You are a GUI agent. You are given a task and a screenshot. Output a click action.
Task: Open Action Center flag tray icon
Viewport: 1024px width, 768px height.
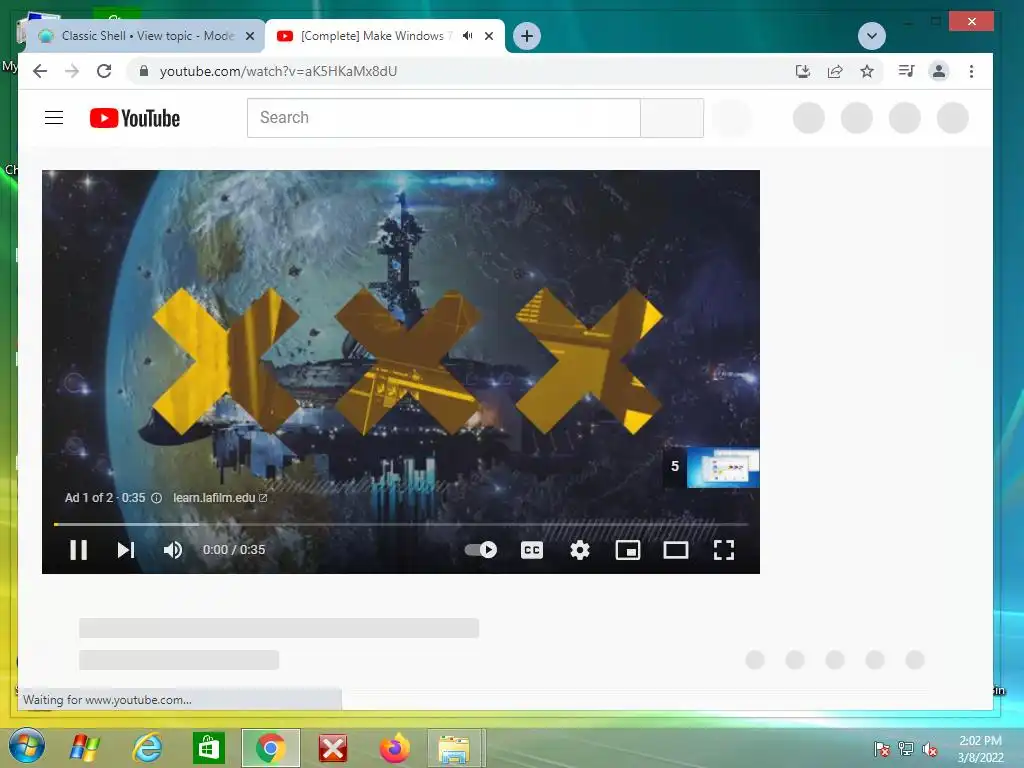[x=882, y=749]
